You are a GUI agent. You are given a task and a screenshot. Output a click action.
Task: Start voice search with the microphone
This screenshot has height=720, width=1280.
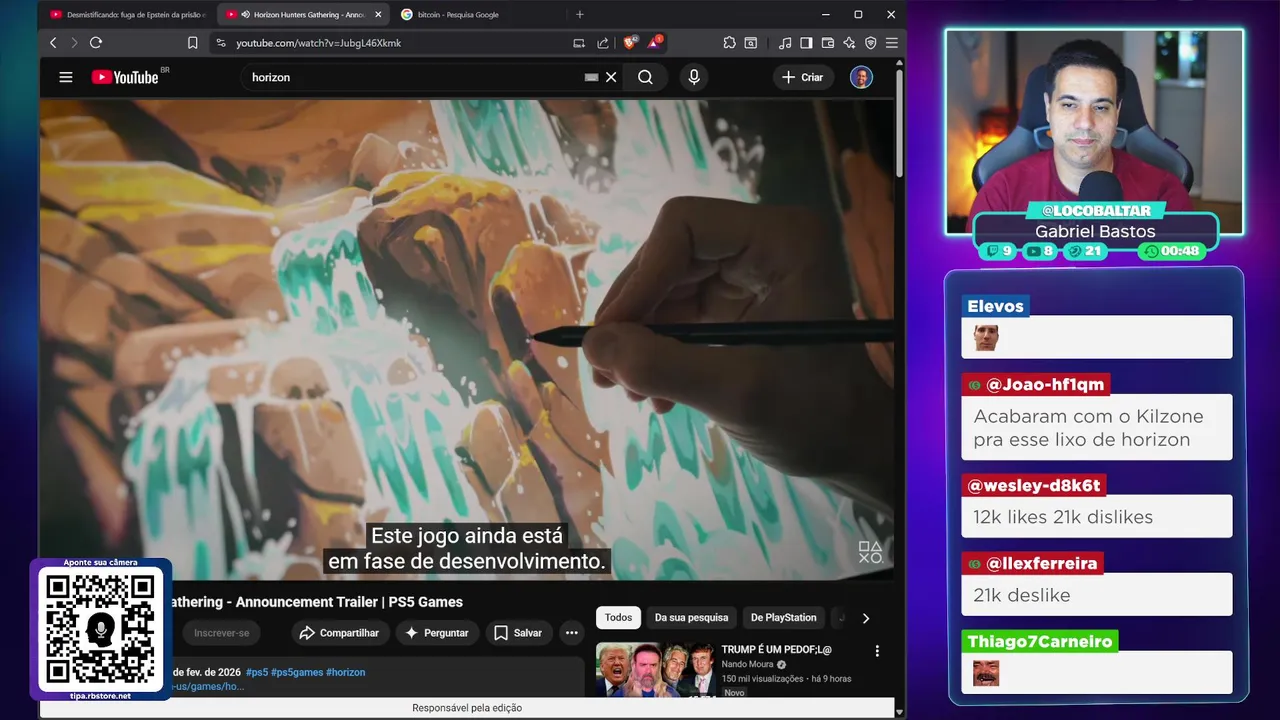coord(694,77)
